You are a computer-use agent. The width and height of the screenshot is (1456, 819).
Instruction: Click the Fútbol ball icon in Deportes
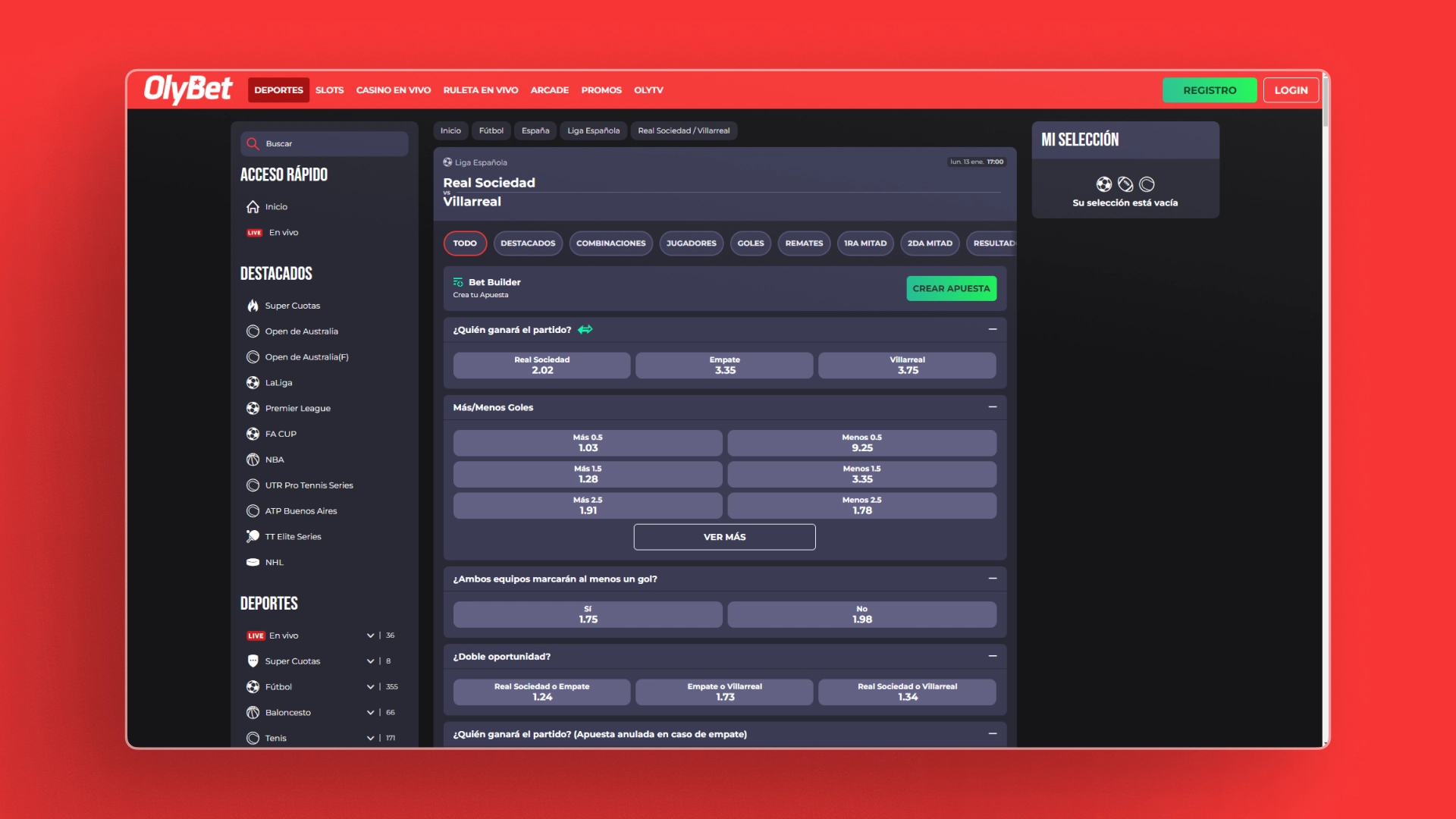tap(253, 687)
